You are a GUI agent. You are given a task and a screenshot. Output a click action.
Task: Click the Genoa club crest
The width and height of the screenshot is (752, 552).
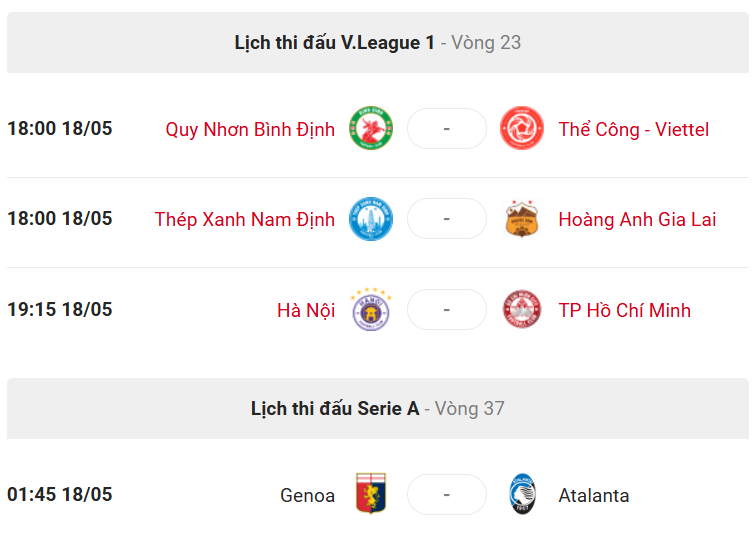371,493
